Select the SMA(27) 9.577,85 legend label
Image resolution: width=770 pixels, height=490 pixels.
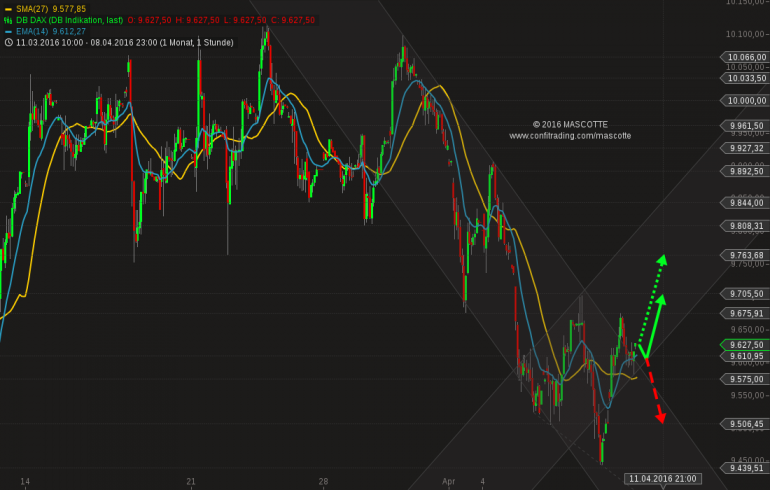click(x=51, y=9)
